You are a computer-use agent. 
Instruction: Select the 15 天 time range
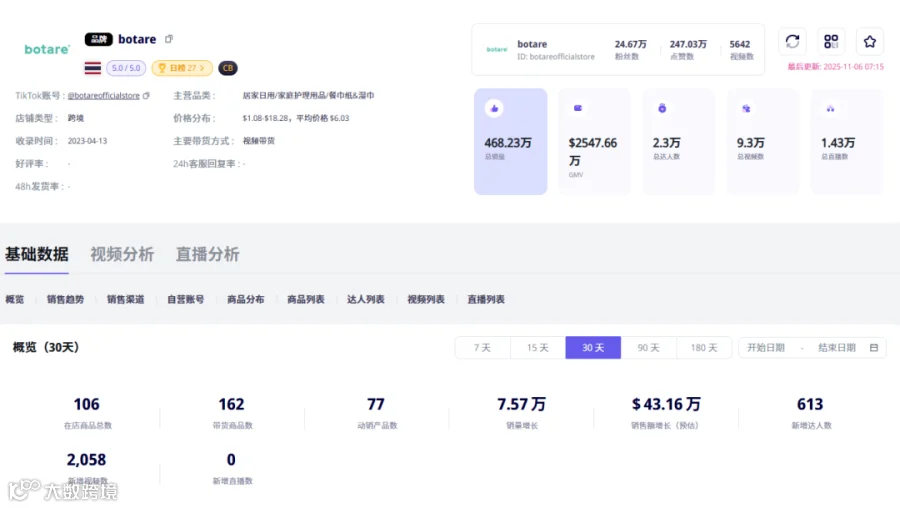(537, 347)
